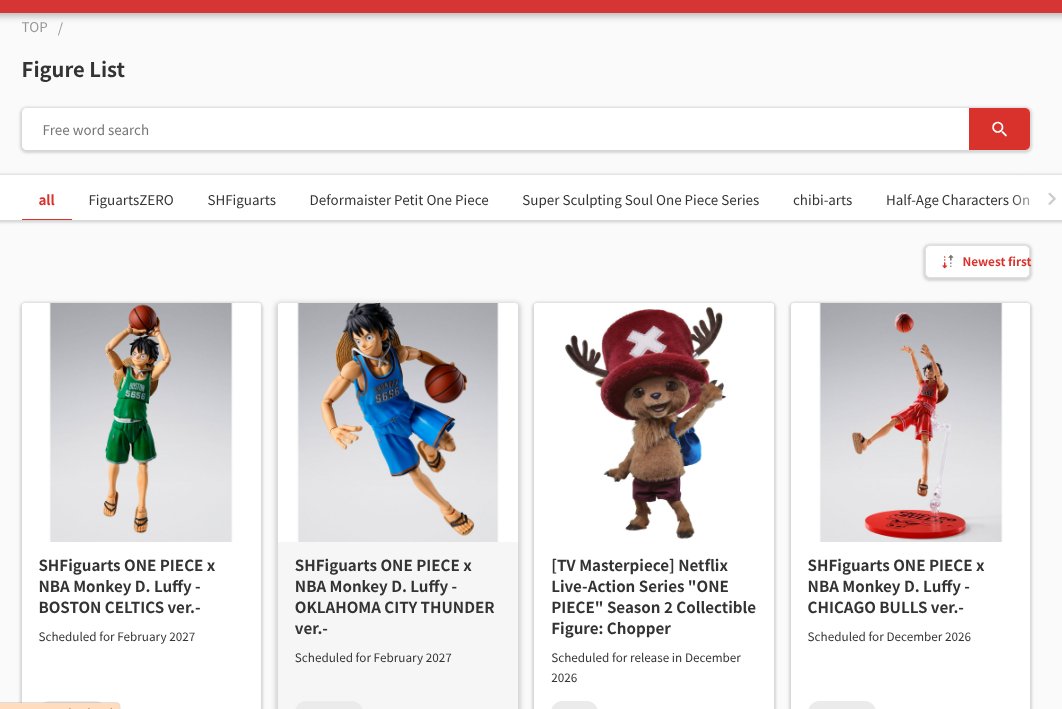Open the CHICAGO BULLS ver. title link
Image resolution: width=1062 pixels, height=709 pixels.
point(895,586)
